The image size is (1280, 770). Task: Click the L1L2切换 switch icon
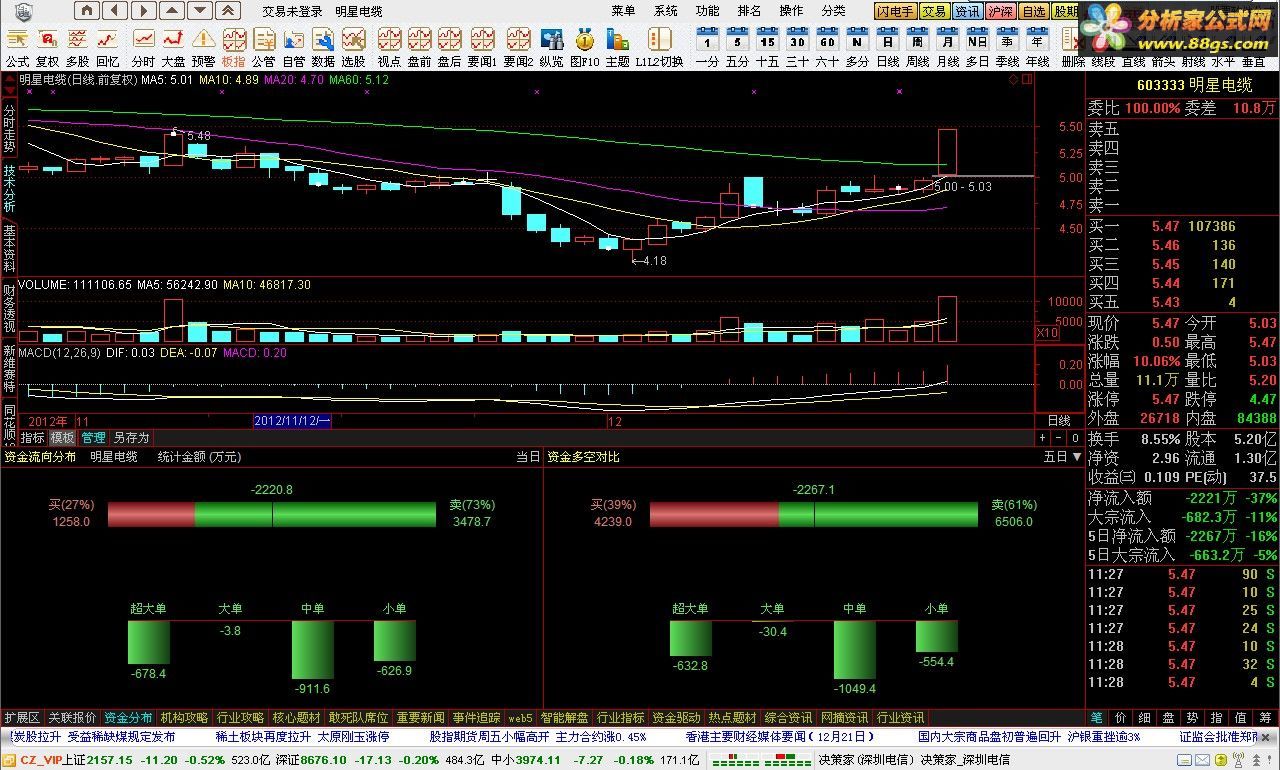point(659,47)
